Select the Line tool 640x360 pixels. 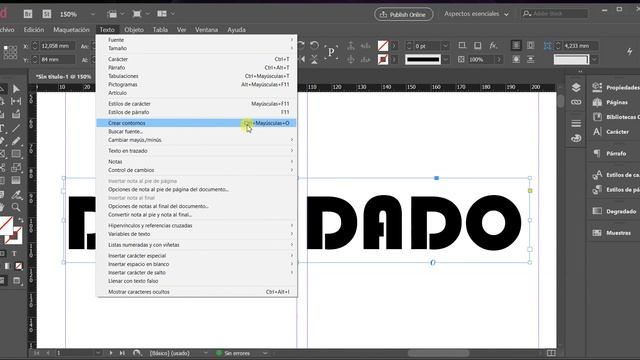click(x=16, y=128)
